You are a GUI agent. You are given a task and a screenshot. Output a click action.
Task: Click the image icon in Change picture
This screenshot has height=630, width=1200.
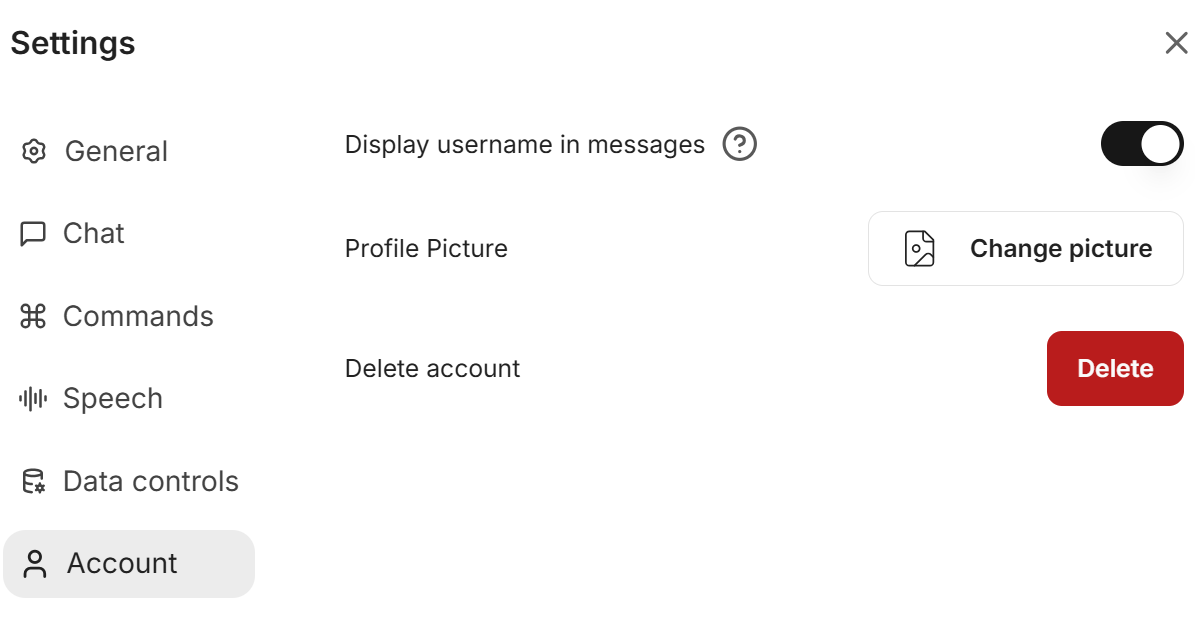tap(919, 249)
